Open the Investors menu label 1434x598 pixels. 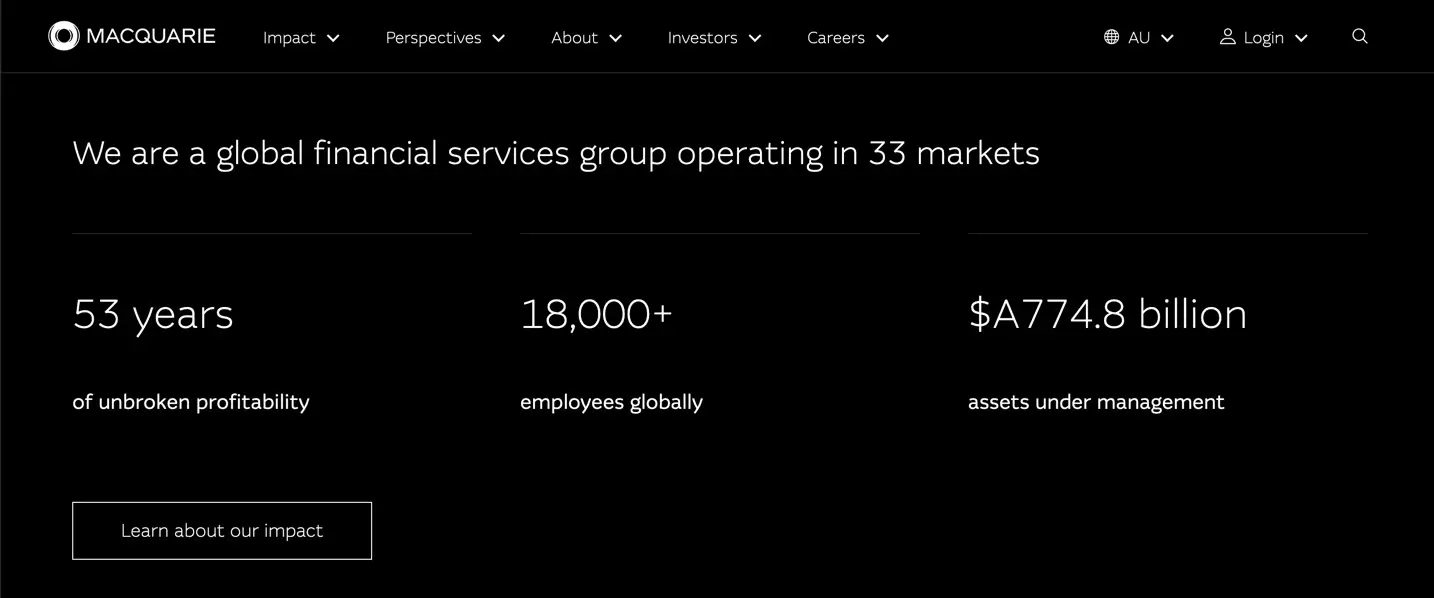pyautogui.click(x=702, y=38)
